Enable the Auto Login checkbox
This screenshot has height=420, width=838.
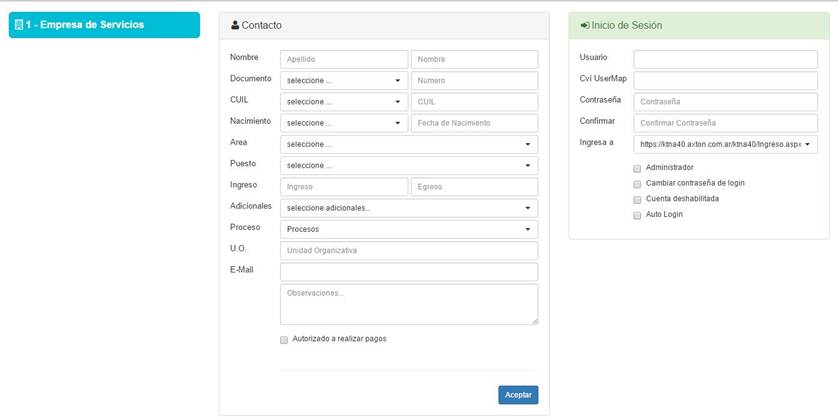click(636, 215)
